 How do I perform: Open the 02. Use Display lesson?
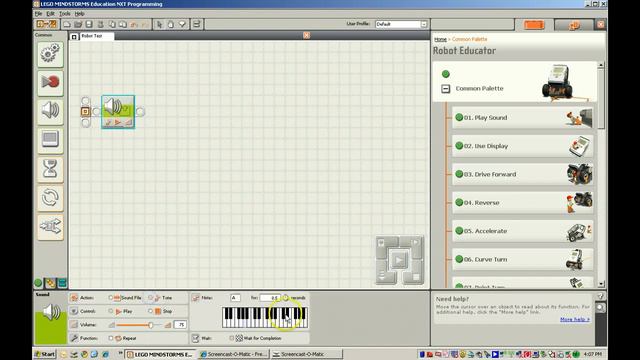tap(522, 146)
